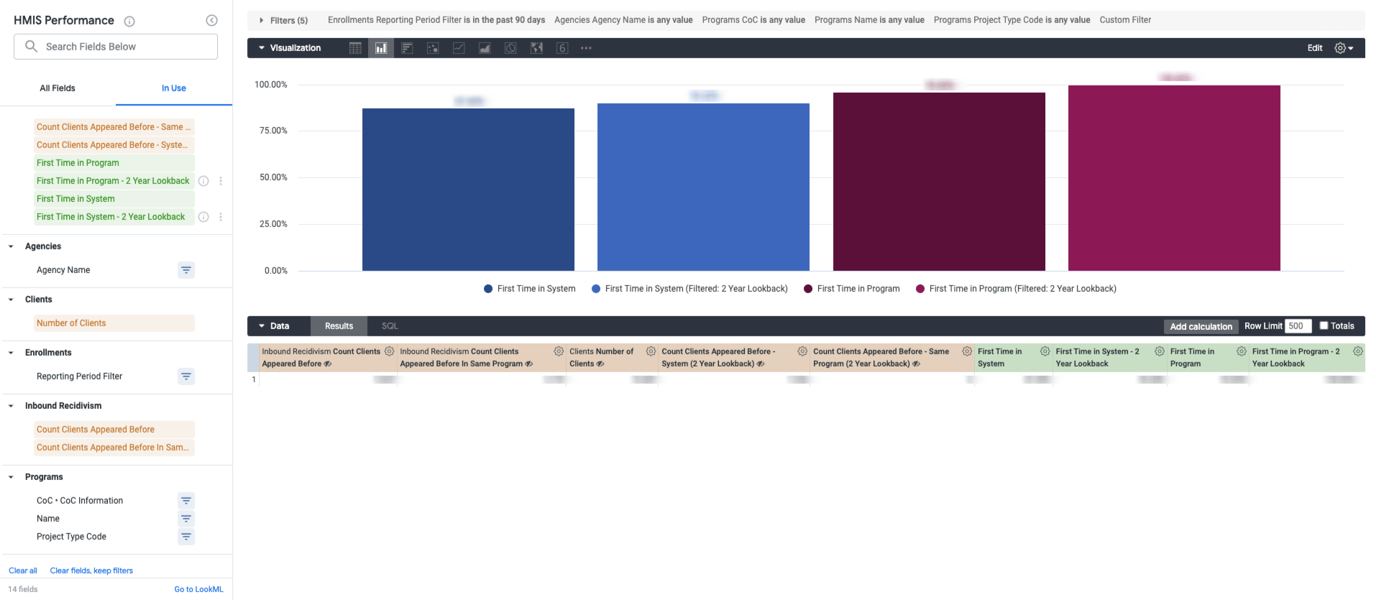The height and width of the screenshot is (600, 1376).
Task: Select the column chart visualization type
Action: tap(381, 47)
